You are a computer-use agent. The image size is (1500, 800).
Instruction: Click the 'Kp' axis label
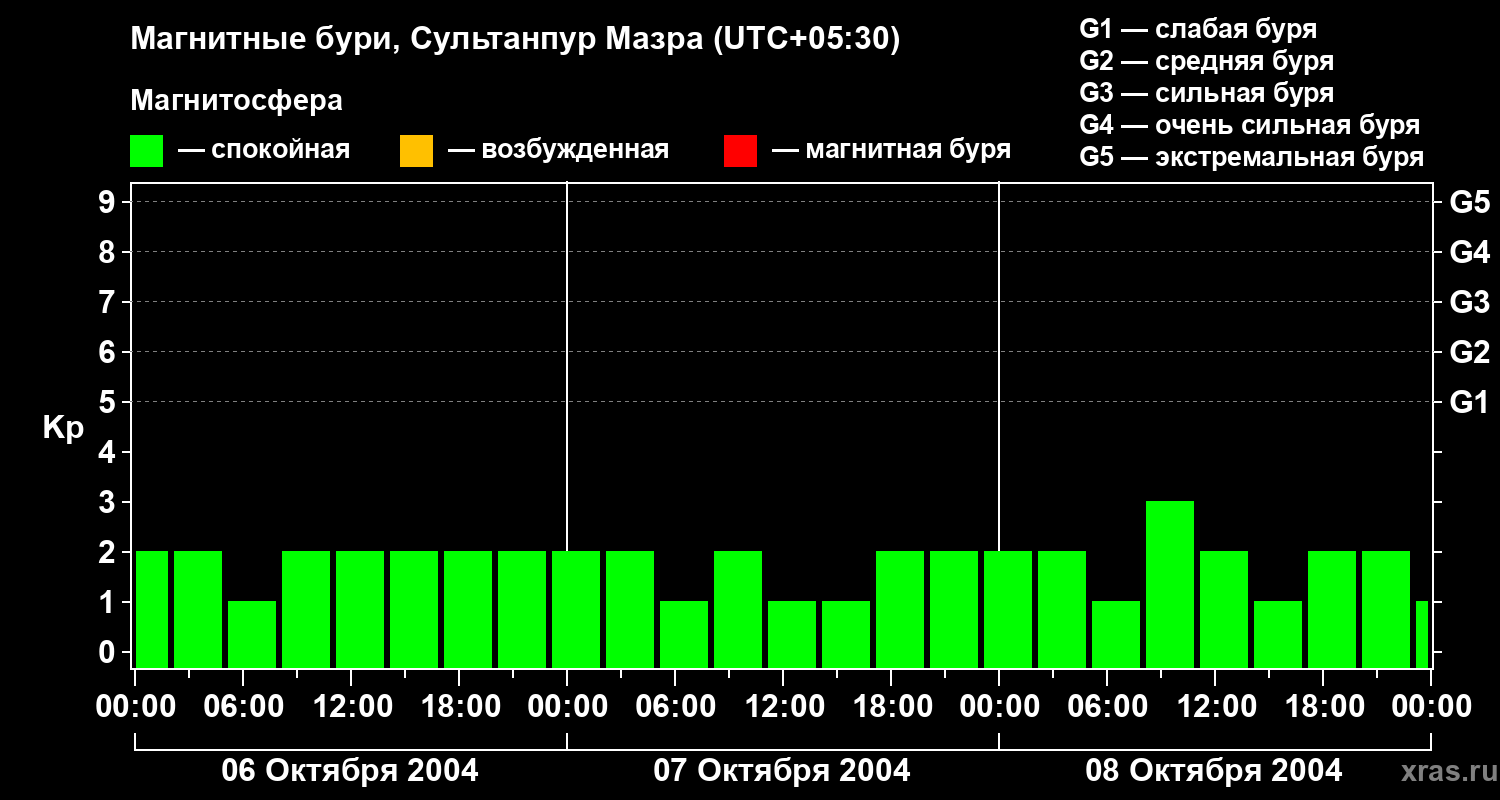63,428
